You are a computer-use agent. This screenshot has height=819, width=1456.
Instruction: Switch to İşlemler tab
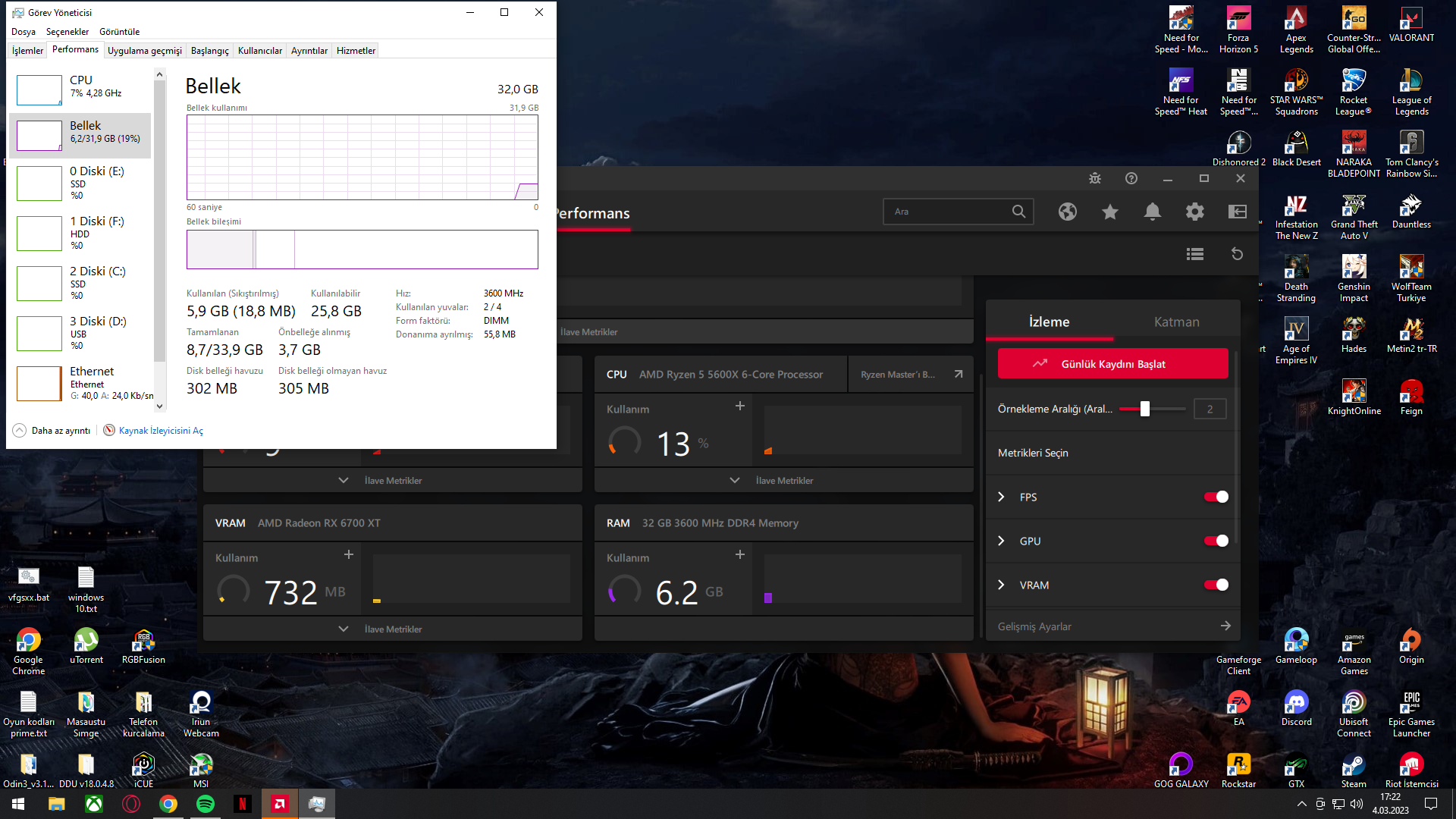(x=27, y=51)
